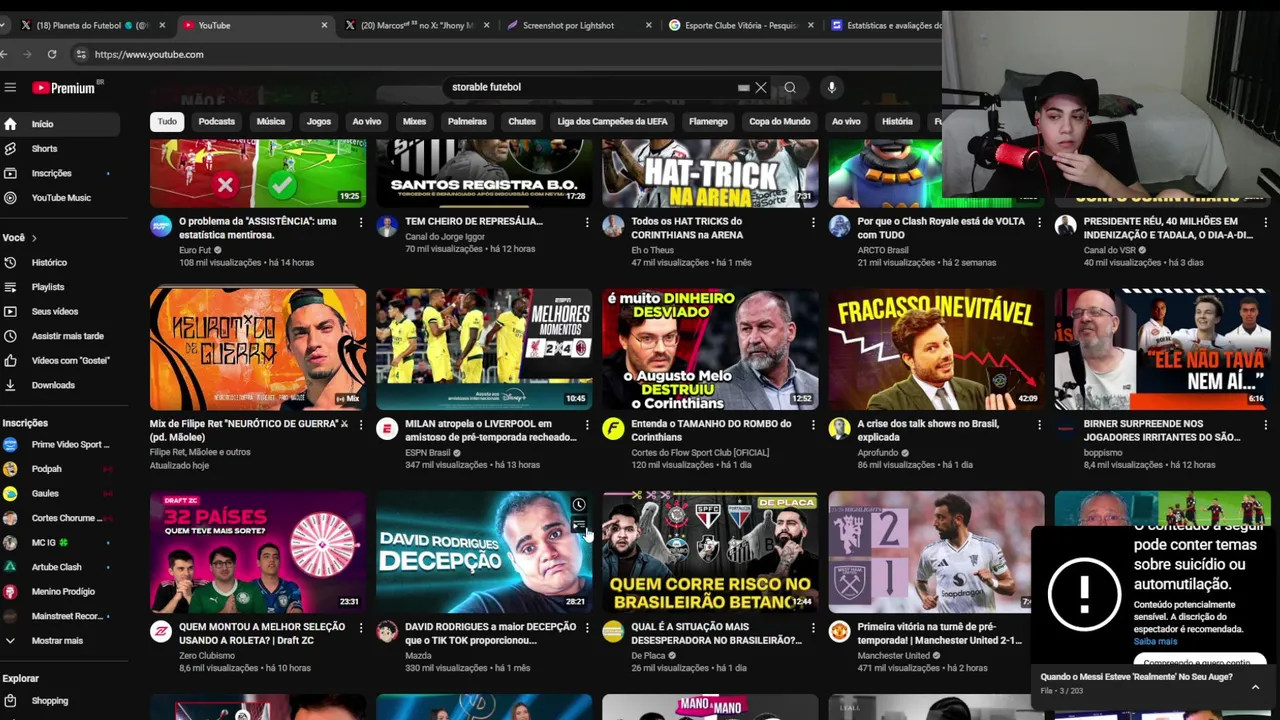Viewport: 1280px width, 720px height.
Task: Open title 'Todos os HAT TRICKS do CORINTHIANS NA ARENA'
Action: 687,229
